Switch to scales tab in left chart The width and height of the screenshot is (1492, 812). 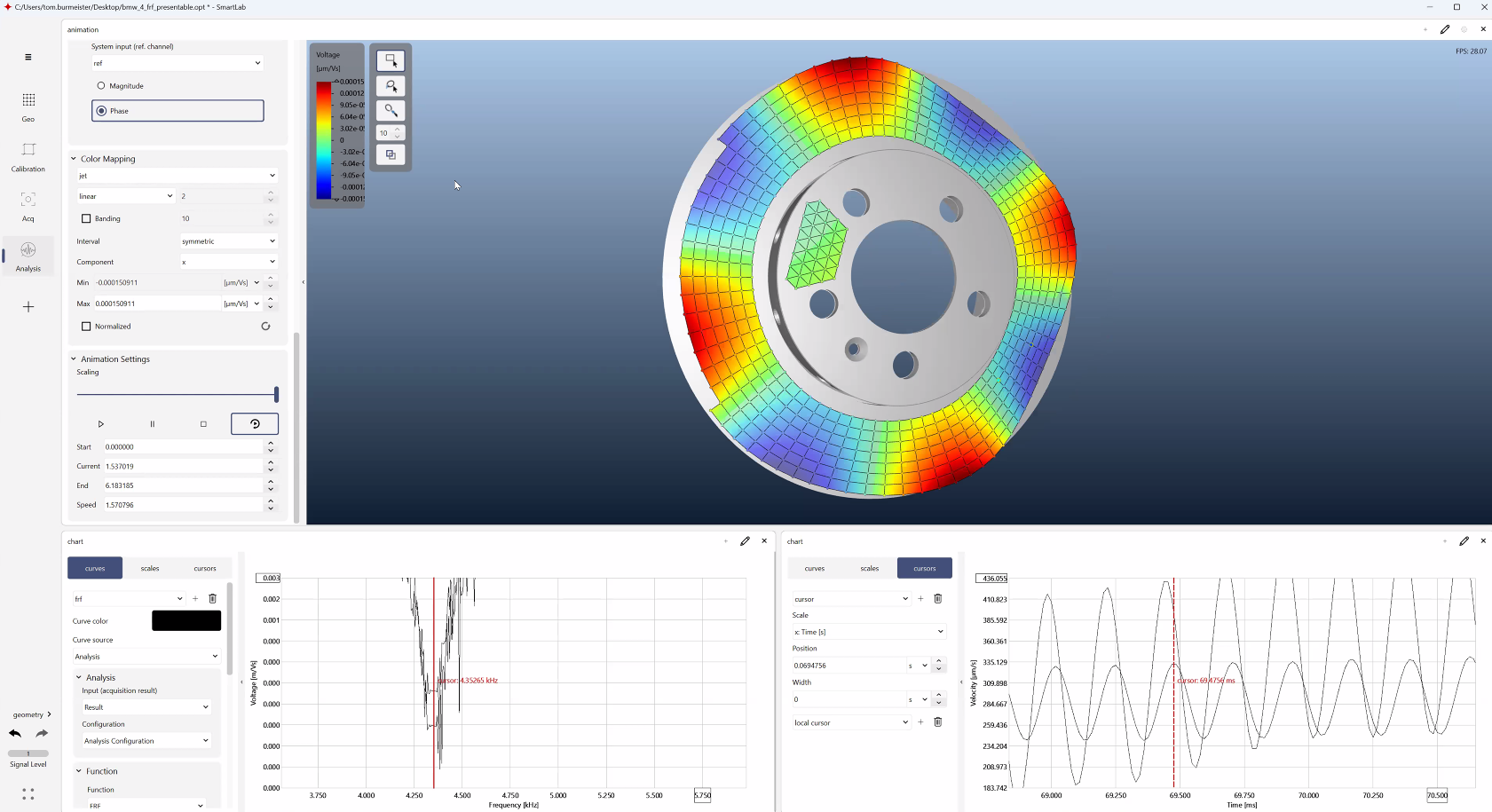[150, 568]
